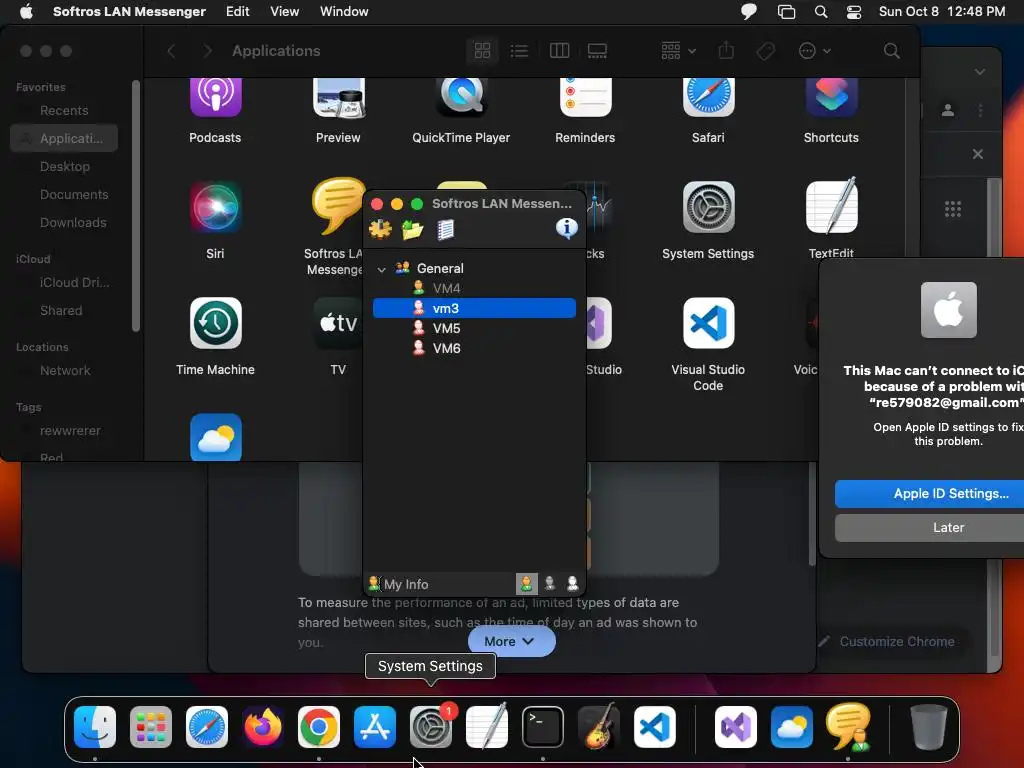
Task: Switch Finder to column view
Action: 559,51
